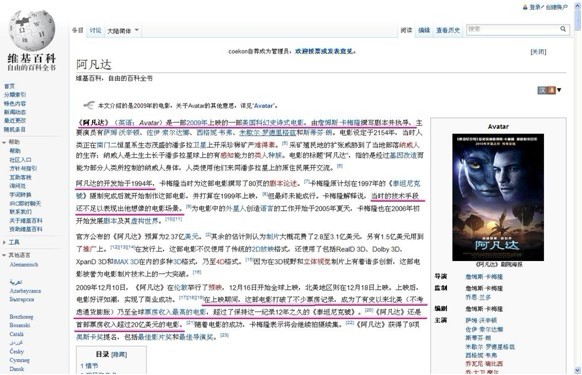
Task: Open the 询问处 sidebar link
Action: coord(18,186)
